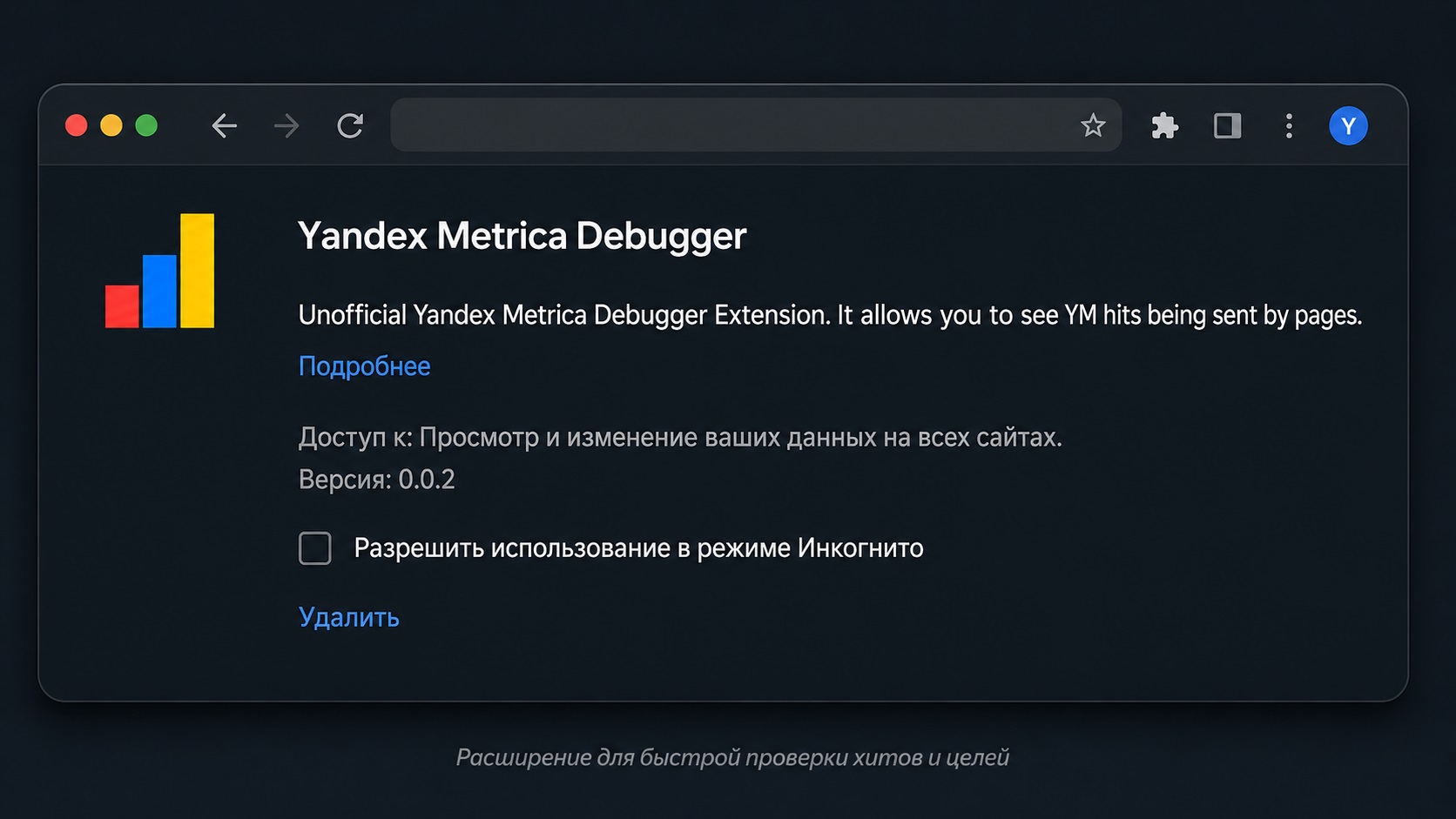Click the Доступ к permissions text line

click(680, 437)
